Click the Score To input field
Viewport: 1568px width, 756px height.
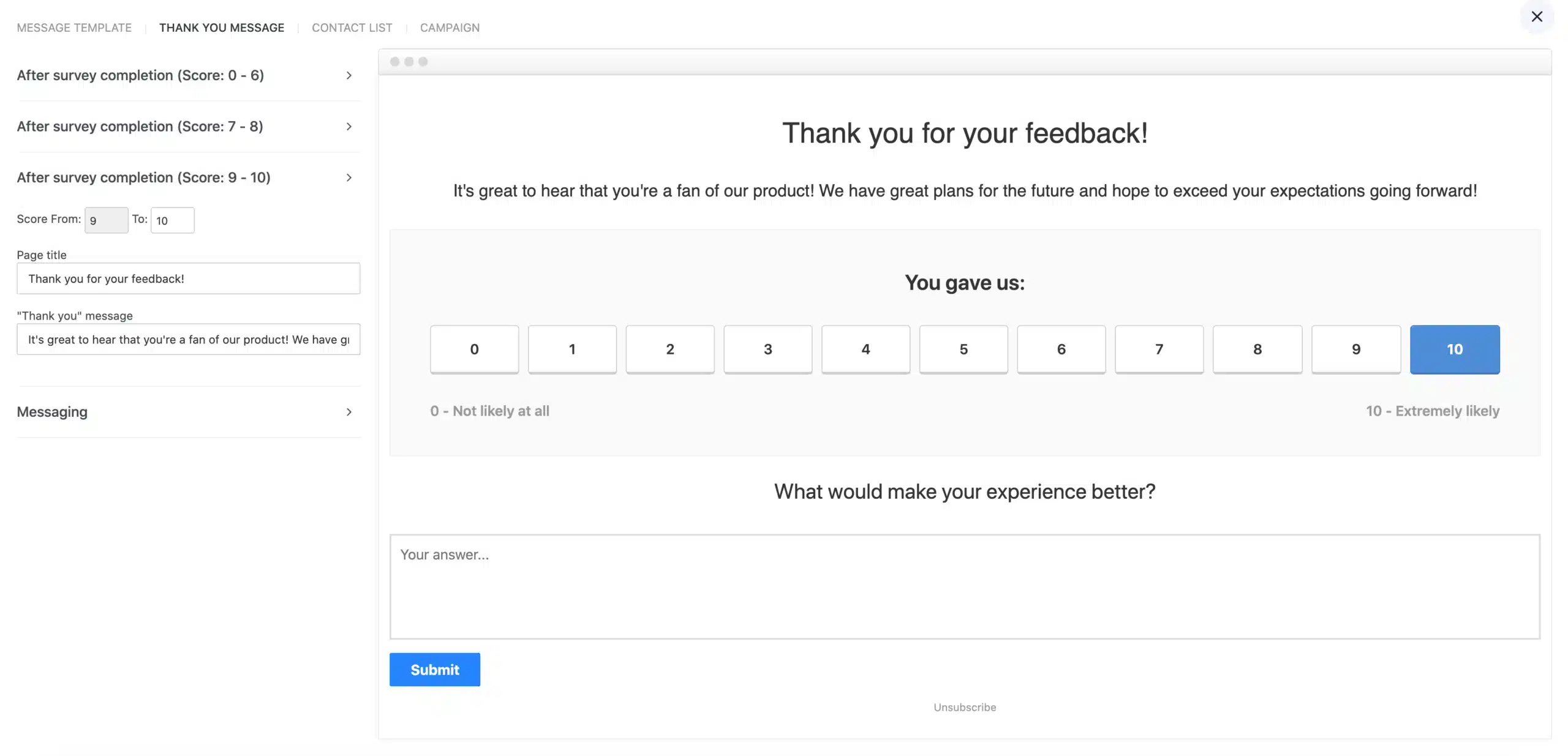pos(173,220)
